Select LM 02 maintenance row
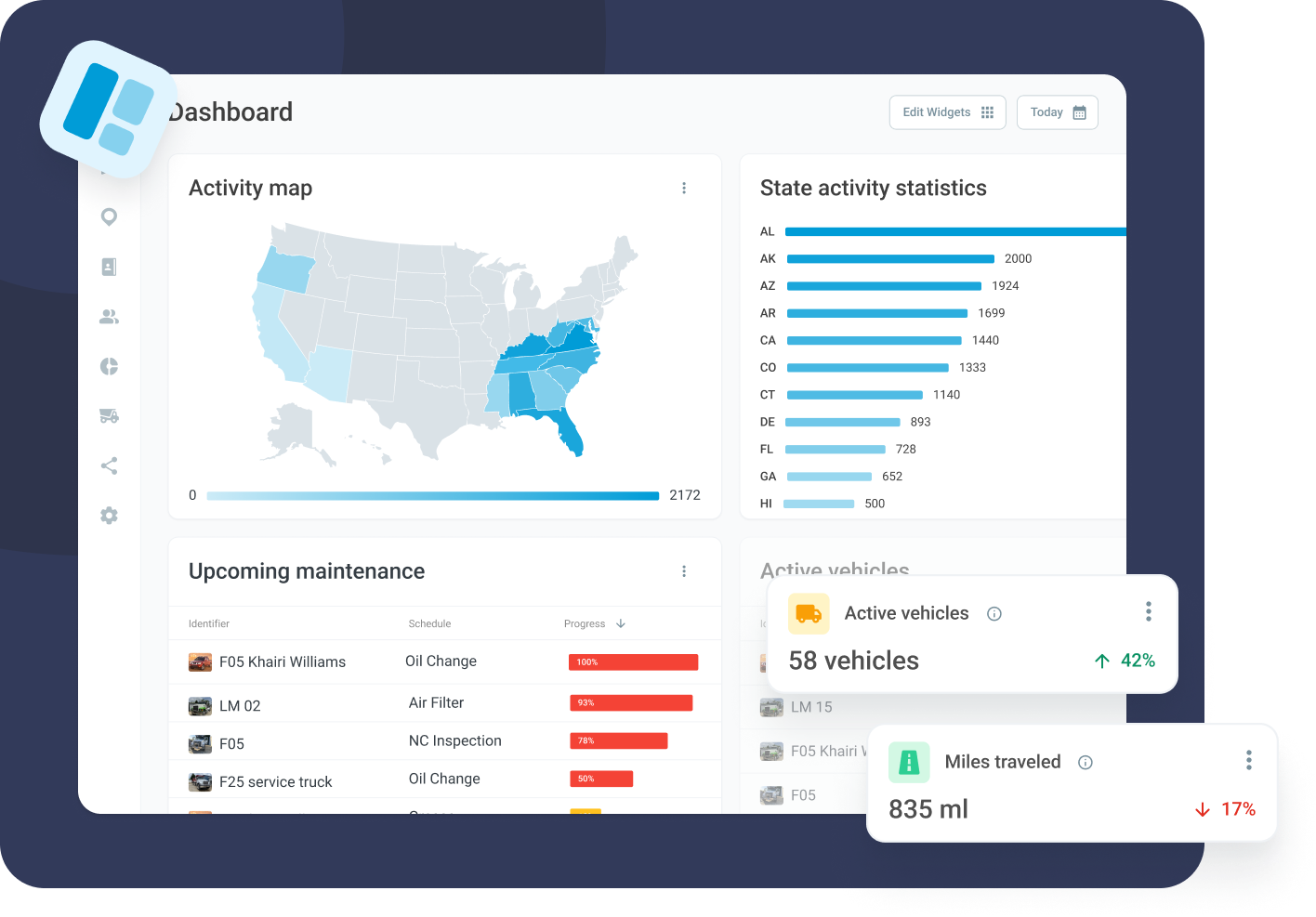Viewport: 1316px width, 917px height. tap(445, 703)
